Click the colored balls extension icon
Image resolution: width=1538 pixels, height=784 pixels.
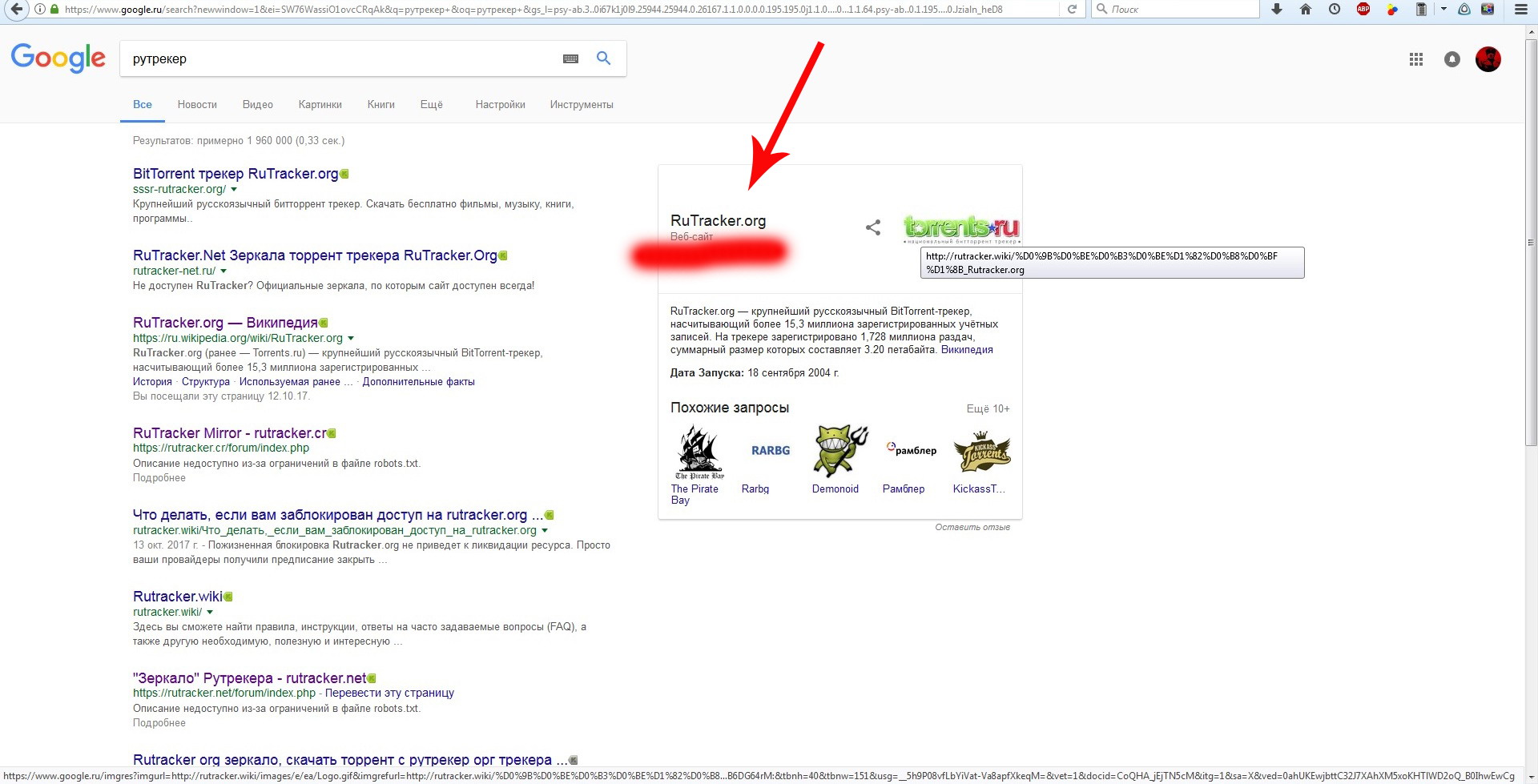click(1392, 10)
